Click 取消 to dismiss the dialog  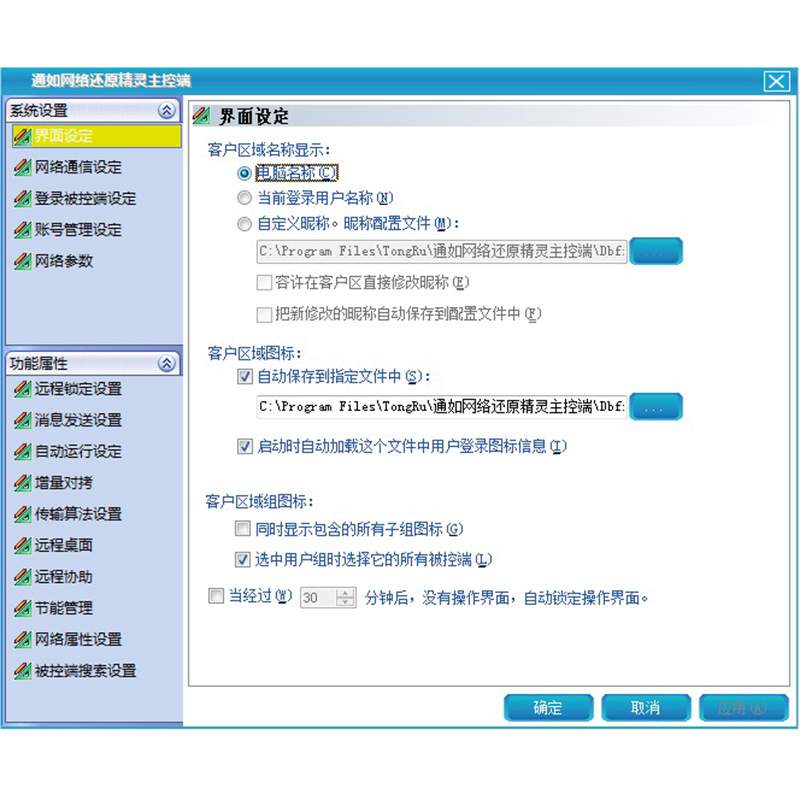(x=646, y=707)
